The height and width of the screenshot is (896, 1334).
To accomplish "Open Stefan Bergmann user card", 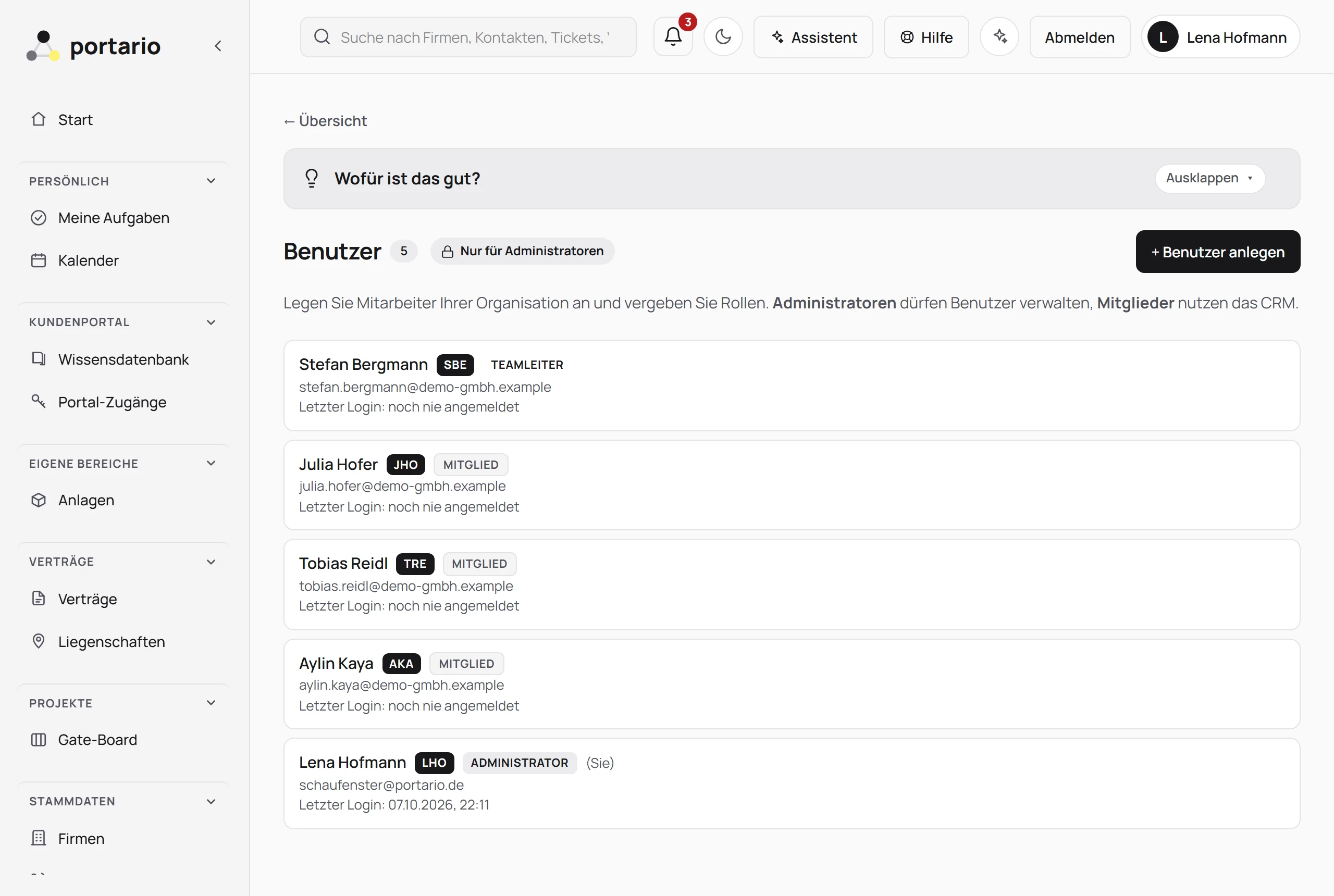I will pyautogui.click(x=792, y=385).
